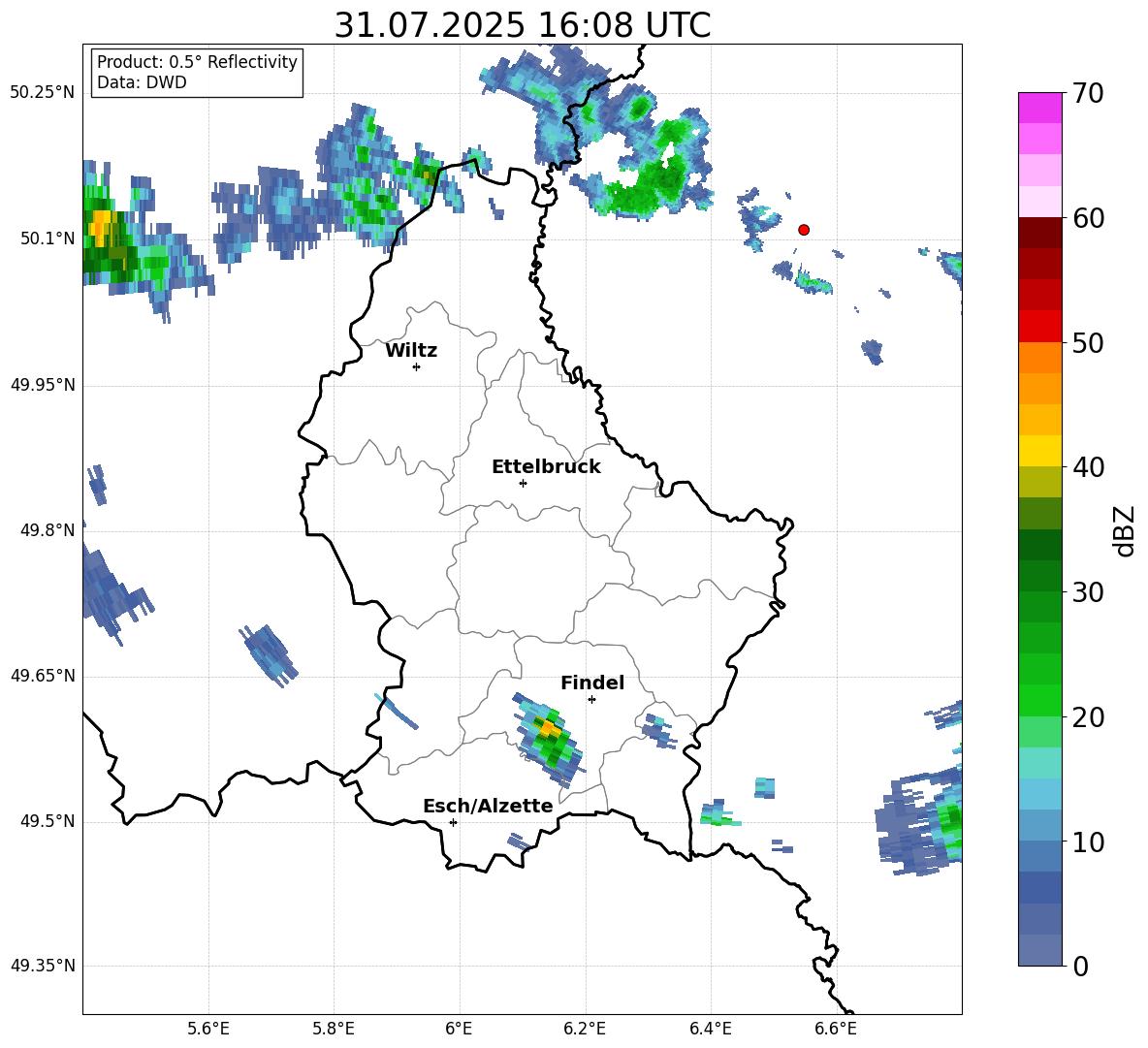Click the orange-cored radar cell southwest of Findel
Image resolution: width=1148 pixels, height=1048 pixels.
pyautogui.click(x=550, y=738)
